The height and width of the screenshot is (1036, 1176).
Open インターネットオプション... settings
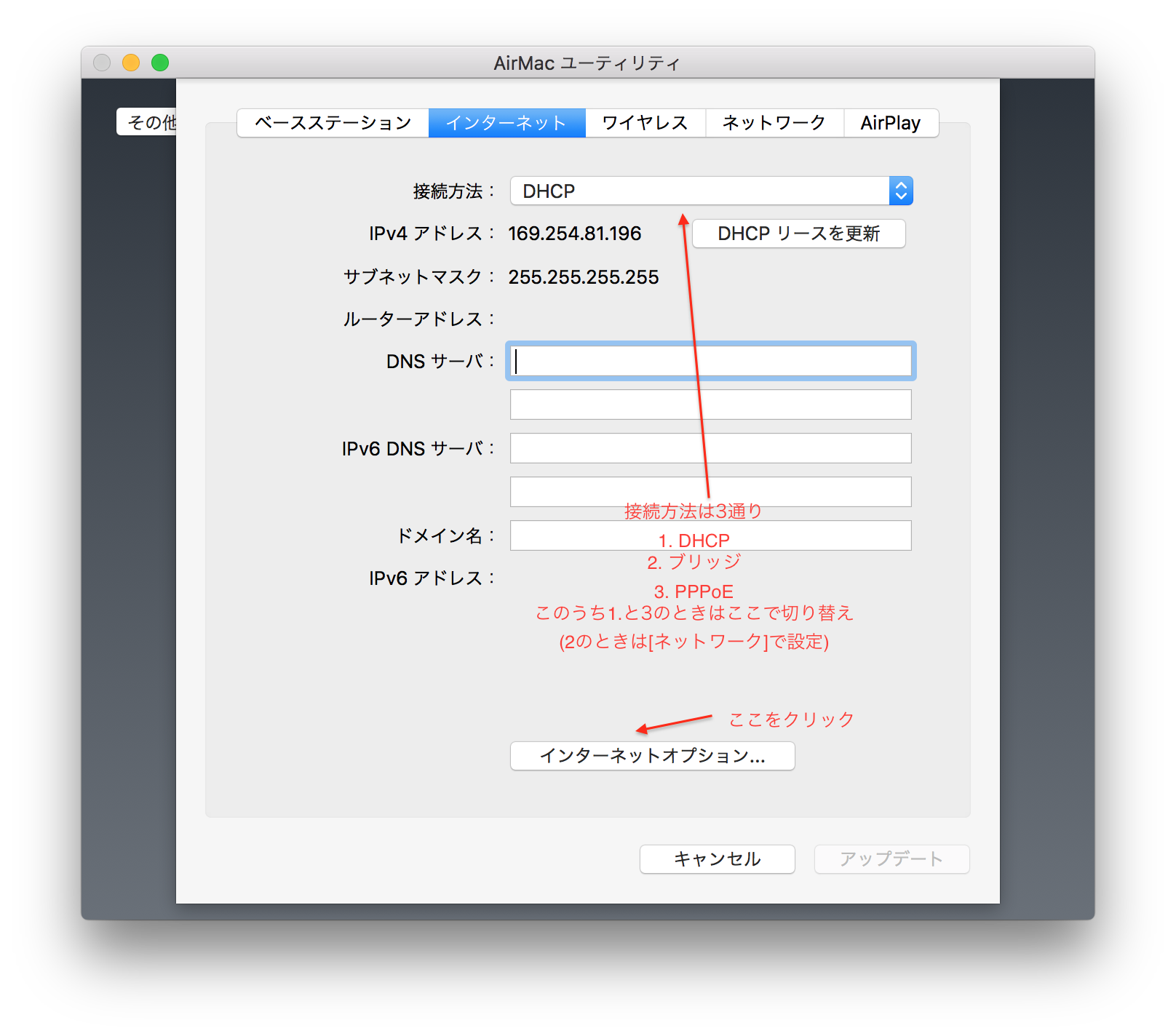coord(653,756)
